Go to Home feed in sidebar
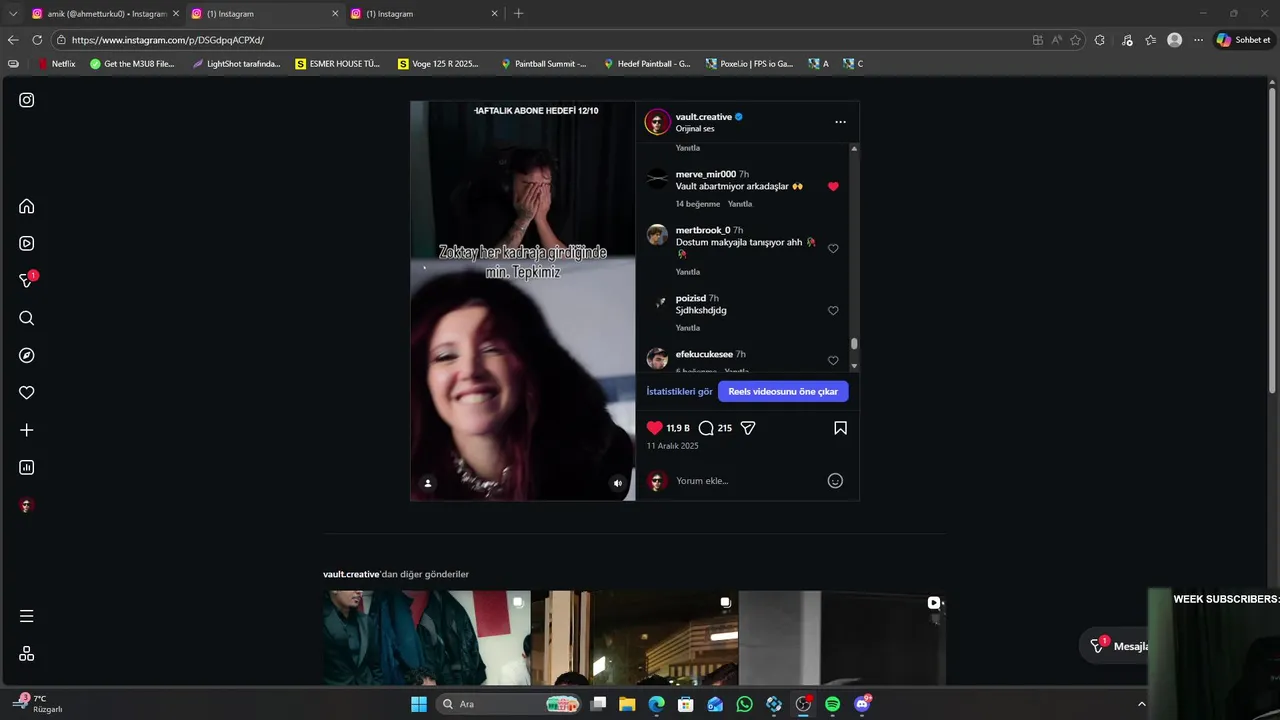The width and height of the screenshot is (1280, 720). 27,206
